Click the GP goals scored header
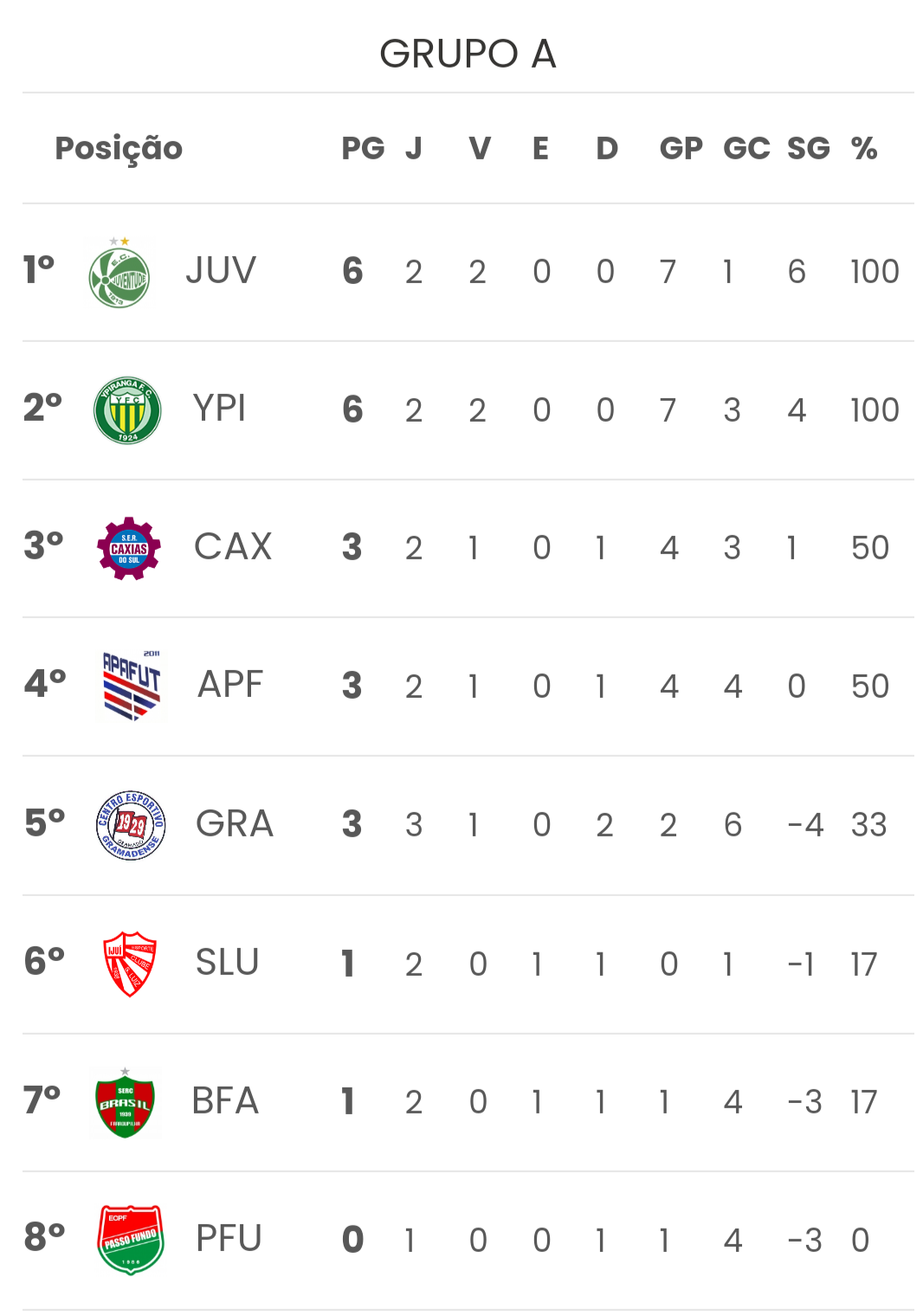923x1316 pixels. [681, 148]
